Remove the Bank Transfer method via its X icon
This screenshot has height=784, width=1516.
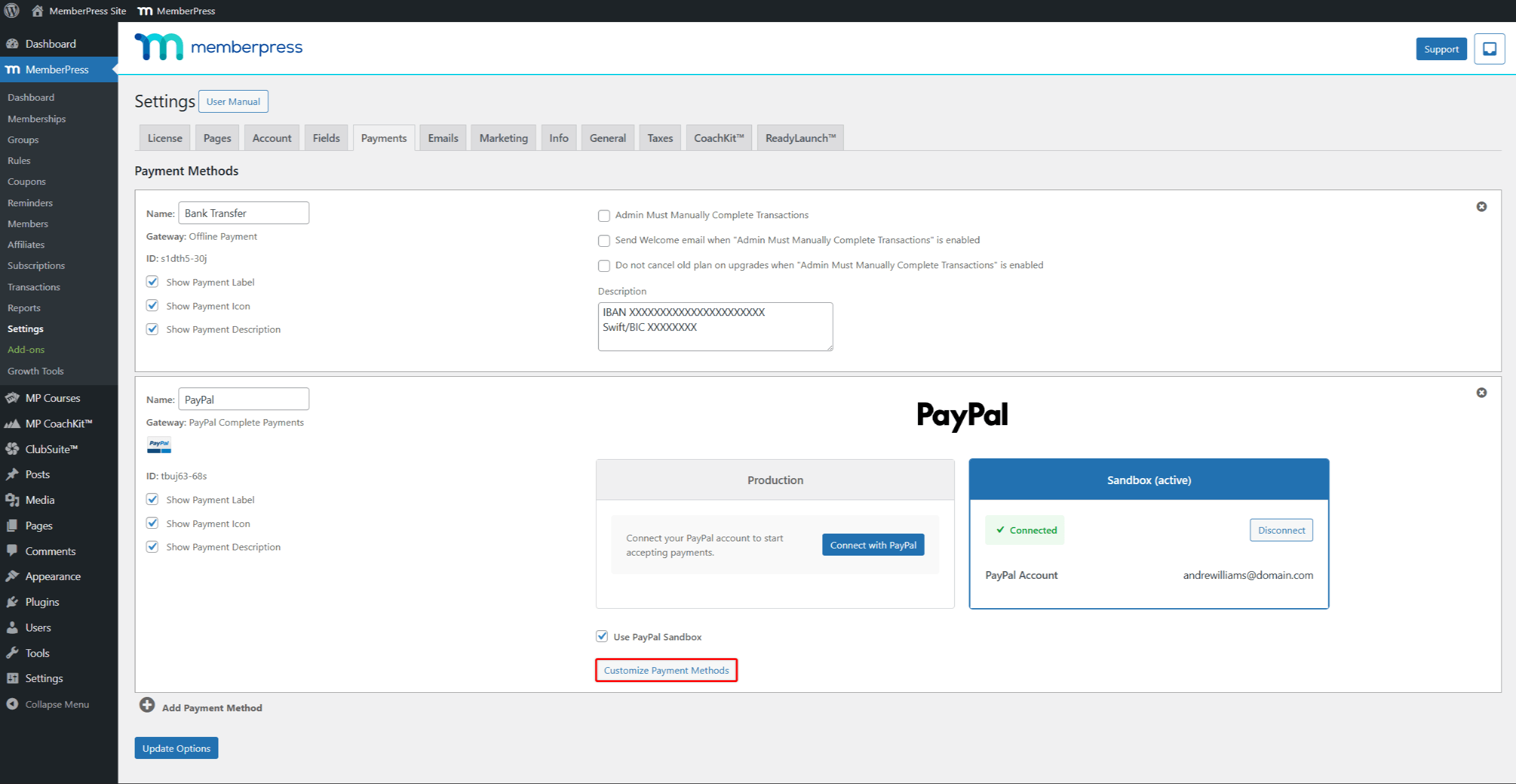[1482, 206]
